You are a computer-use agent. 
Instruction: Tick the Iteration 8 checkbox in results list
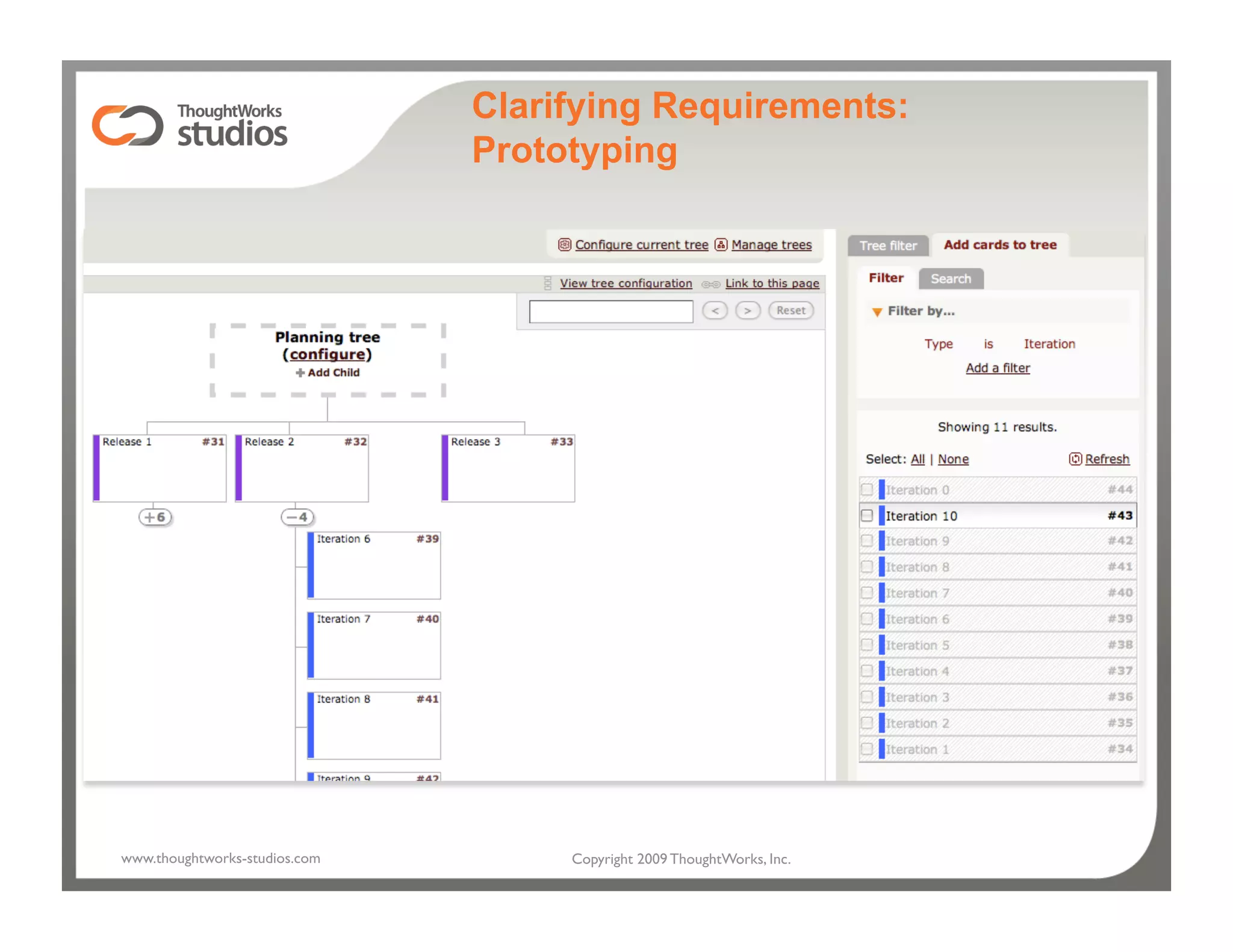tap(867, 567)
